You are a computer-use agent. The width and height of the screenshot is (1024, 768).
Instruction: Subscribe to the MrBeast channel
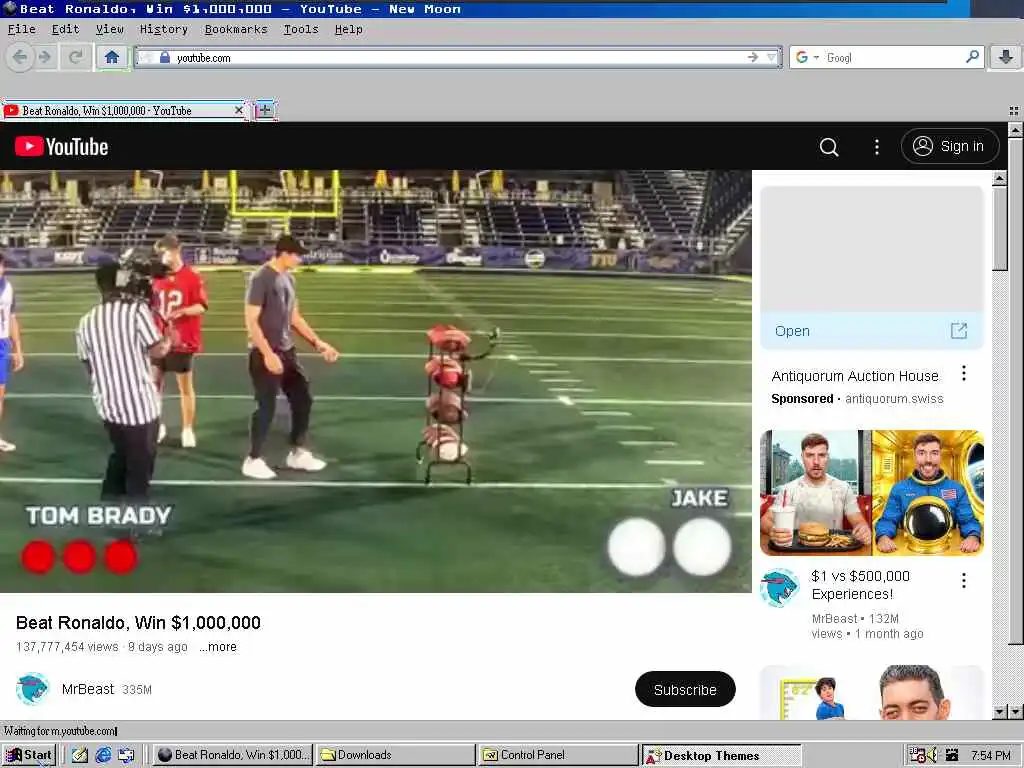pyautogui.click(x=685, y=689)
